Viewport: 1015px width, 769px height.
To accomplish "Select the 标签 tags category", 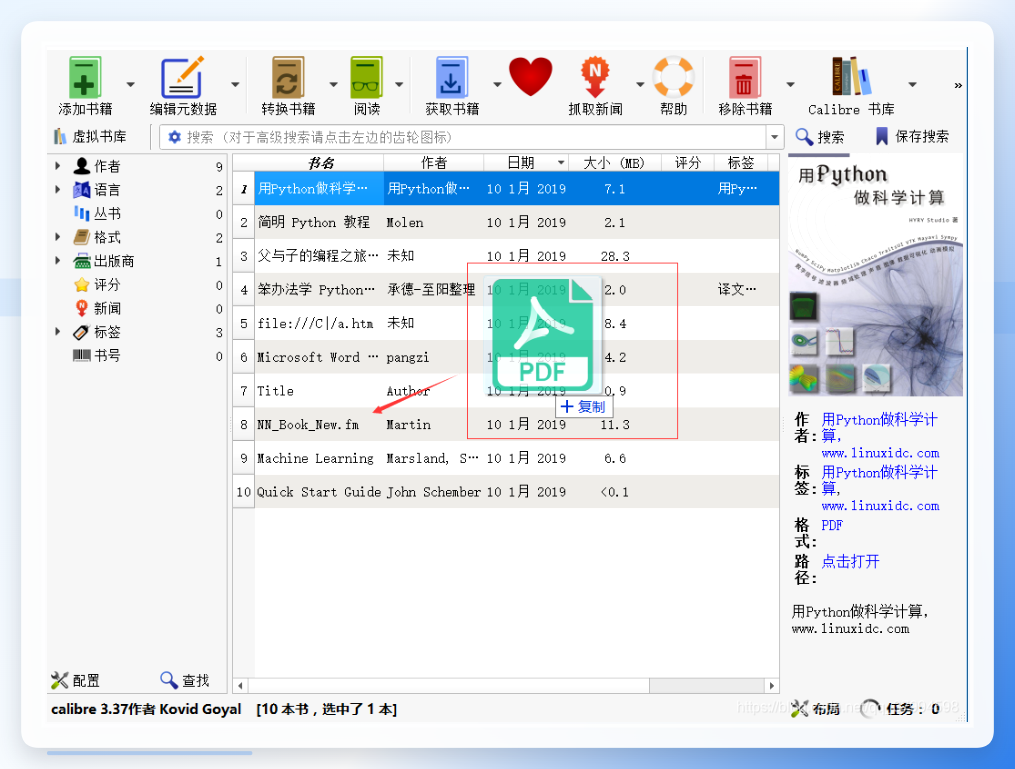I will pyautogui.click(x=107, y=332).
